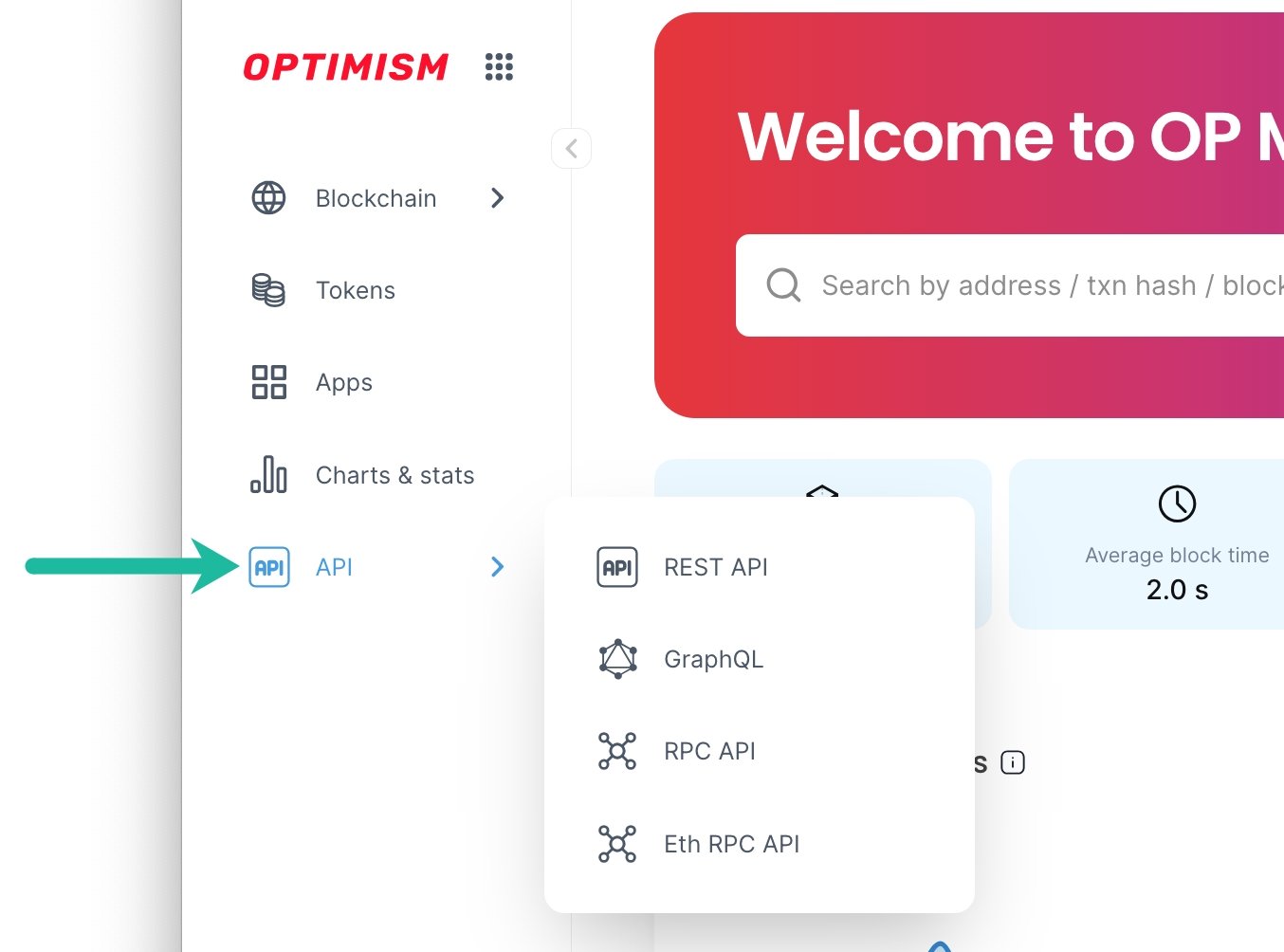Expand the Blockchain submenu chevron
This screenshot has width=1284, height=952.
coord(498,198)
